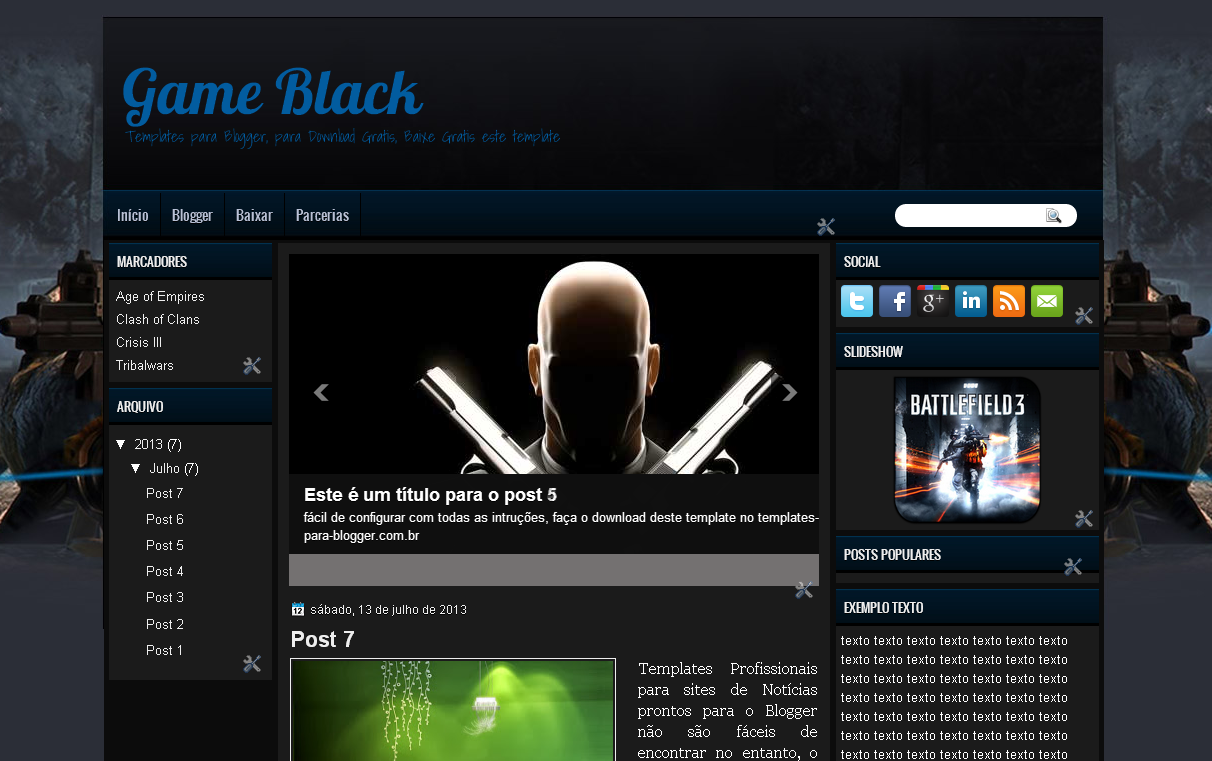
Task: Open the Facebook social icon
Action: coord(895,301)
